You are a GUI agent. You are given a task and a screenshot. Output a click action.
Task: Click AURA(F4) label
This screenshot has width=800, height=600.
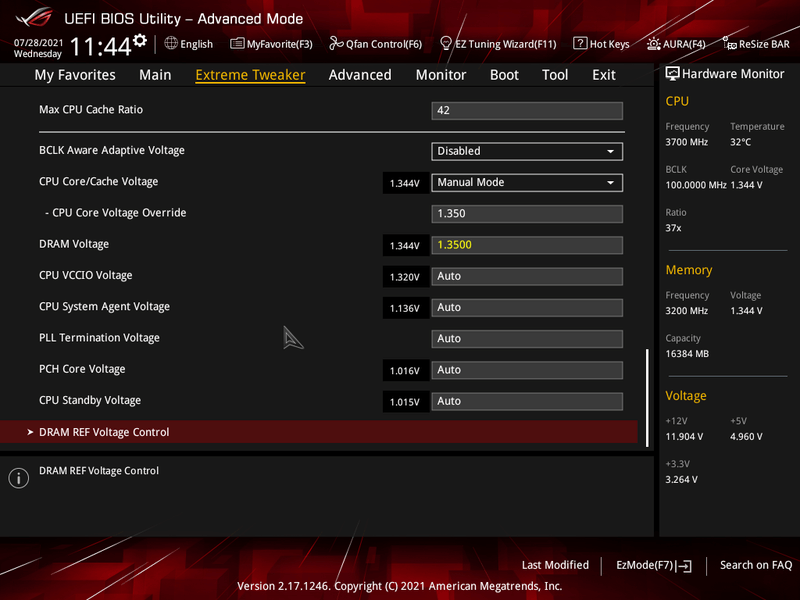click(x=684, y=44)
